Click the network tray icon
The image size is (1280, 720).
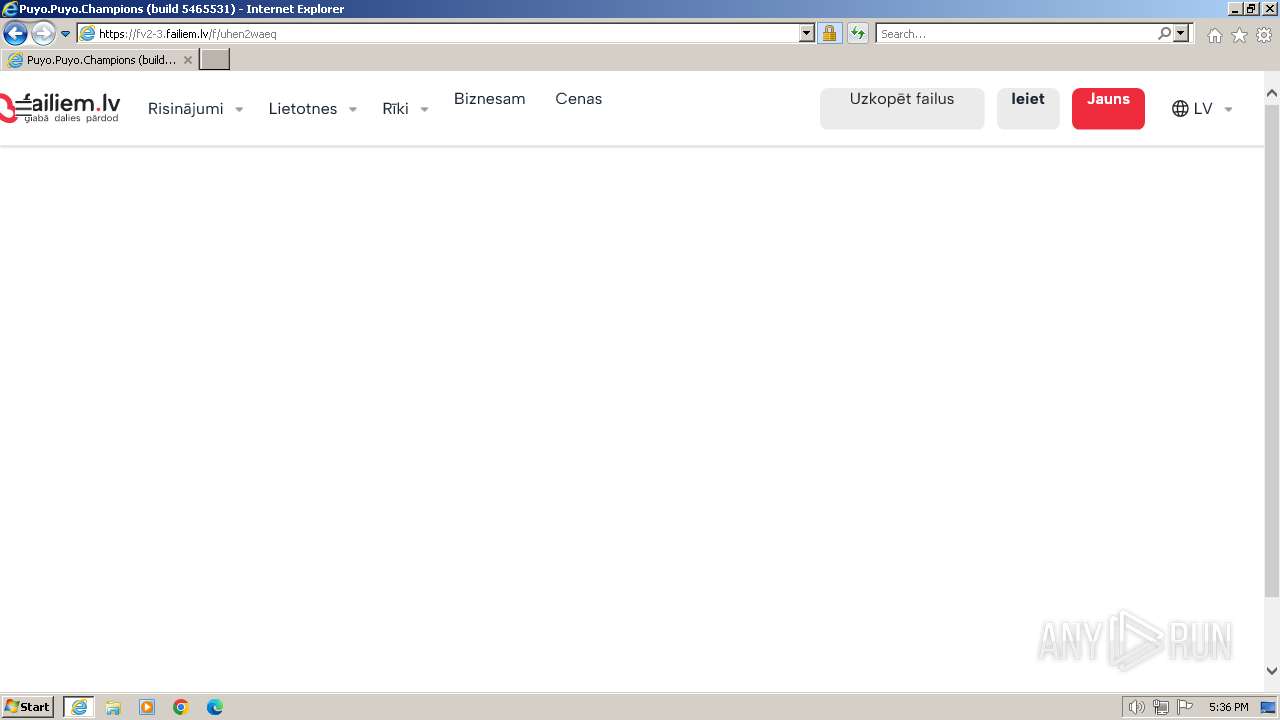[x=1161, y=707]
